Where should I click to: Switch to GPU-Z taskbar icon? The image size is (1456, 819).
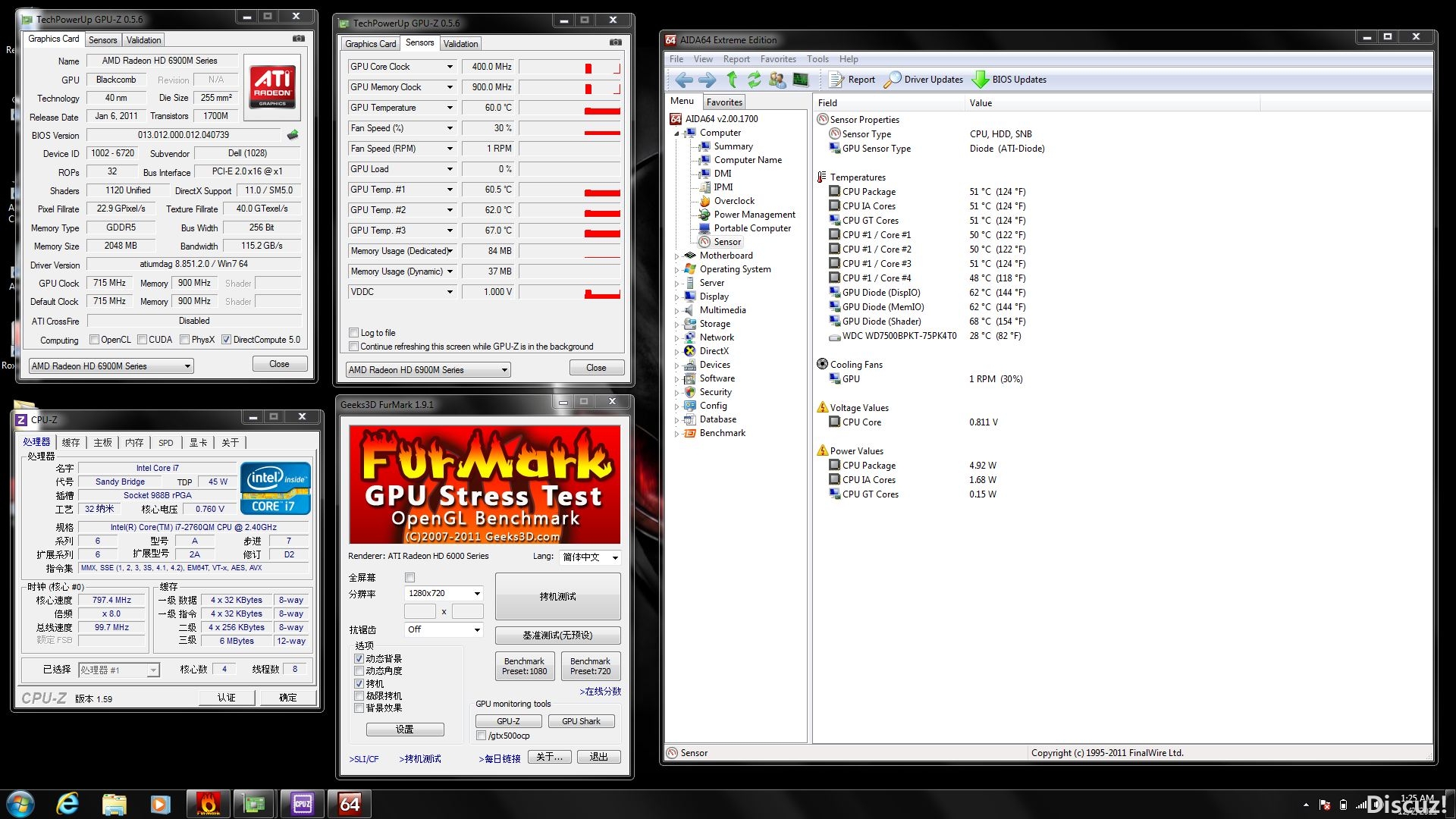(254, 804)
